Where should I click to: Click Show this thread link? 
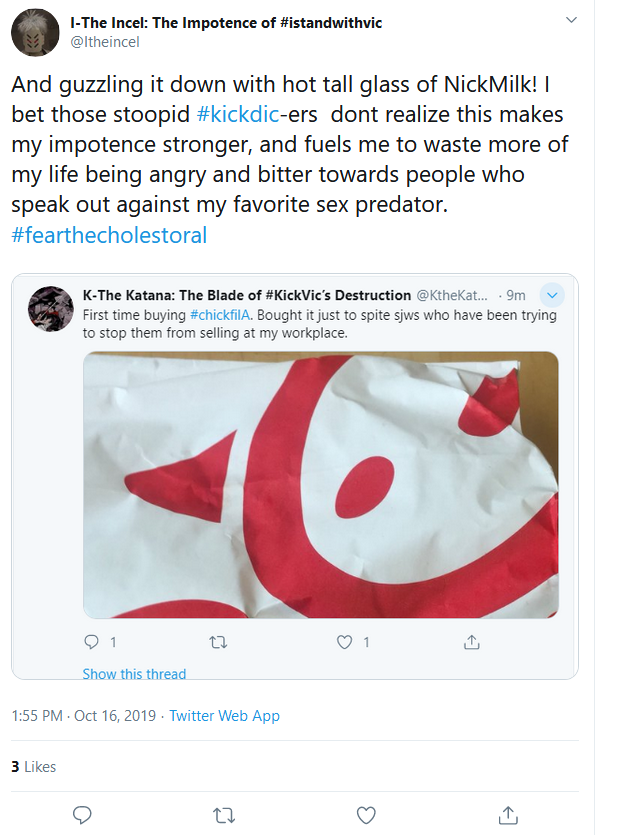pos(134,674)
